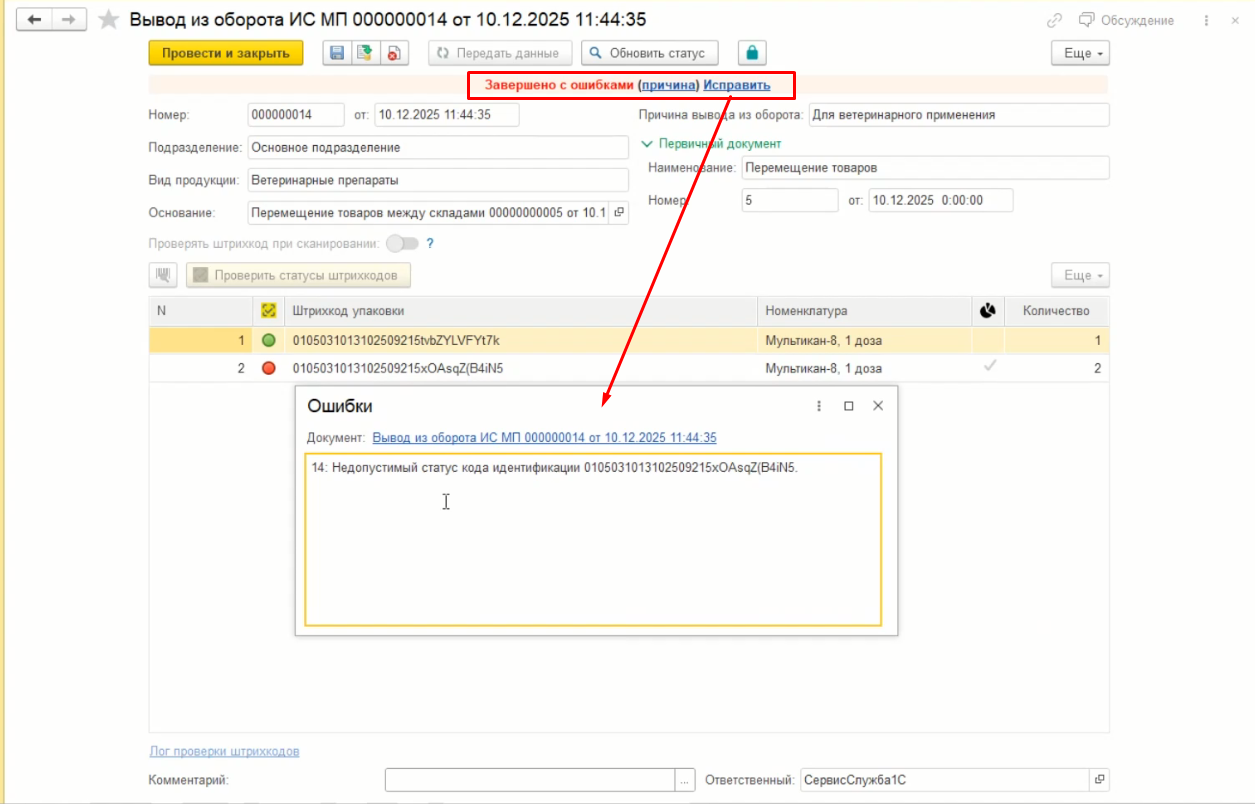Open the Ошибки dialog three-dot menu
This screenshot has height=804, width=1255.
click(819, 406)
